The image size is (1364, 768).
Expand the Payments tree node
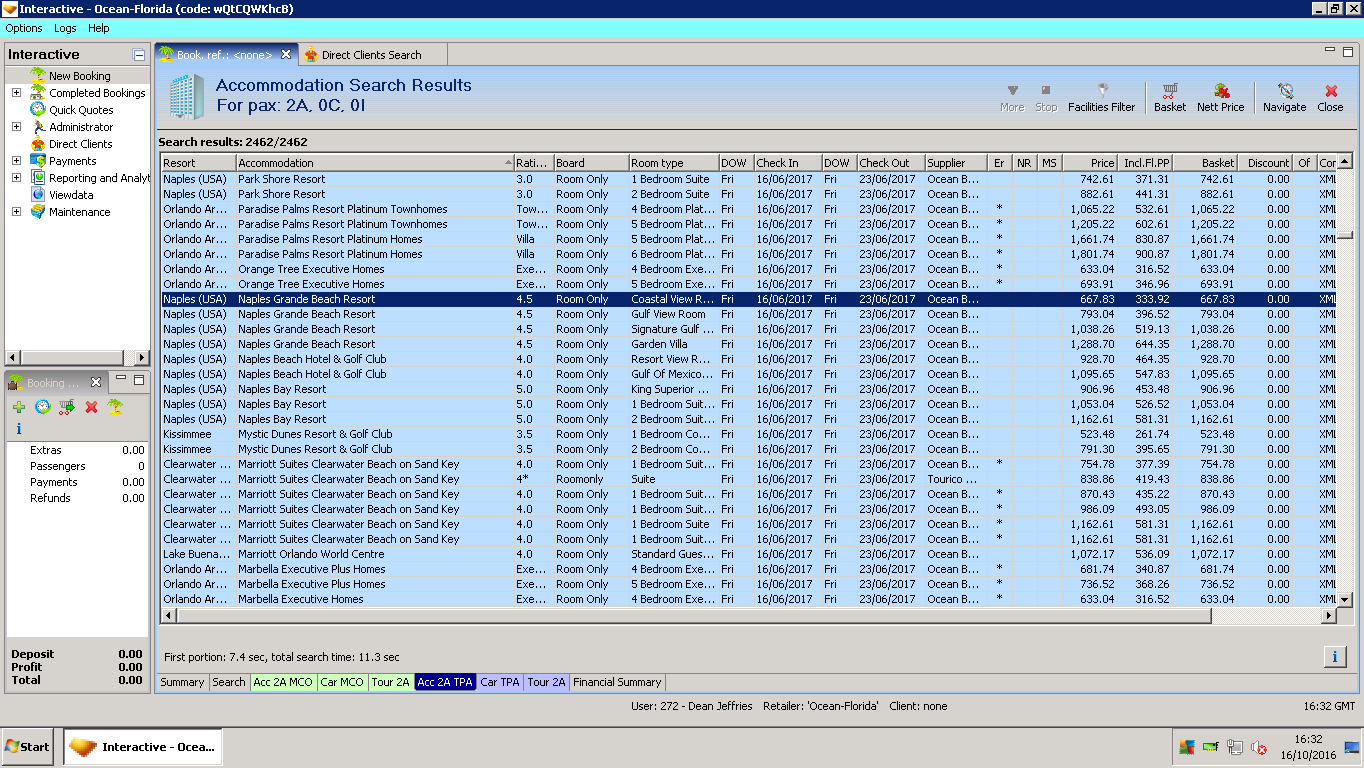(16, 161)
